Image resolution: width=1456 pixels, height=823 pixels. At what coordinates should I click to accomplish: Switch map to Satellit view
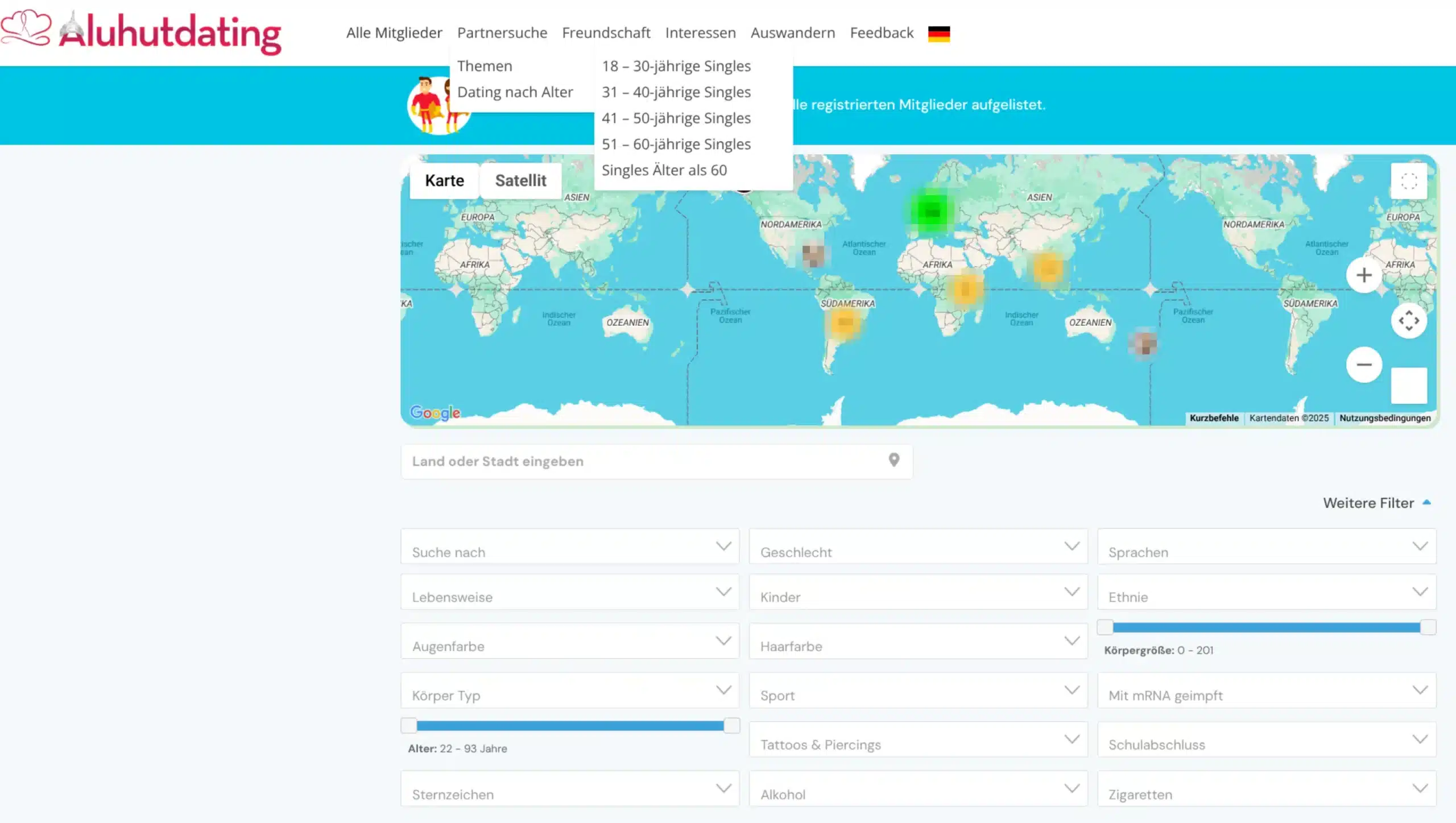520,181
